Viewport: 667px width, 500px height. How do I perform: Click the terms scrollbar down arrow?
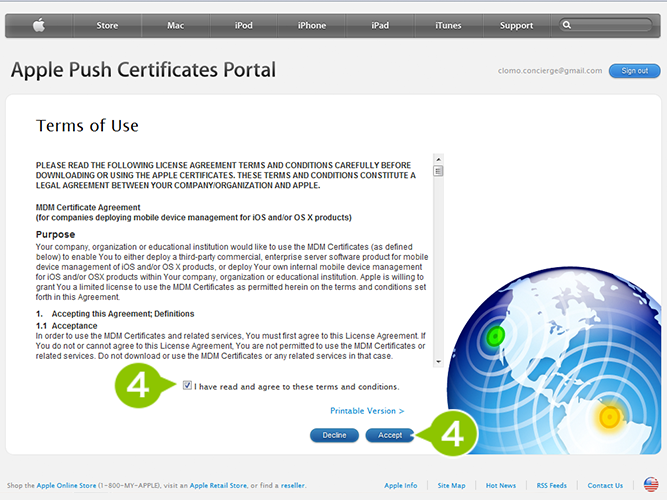pos(438,362)
